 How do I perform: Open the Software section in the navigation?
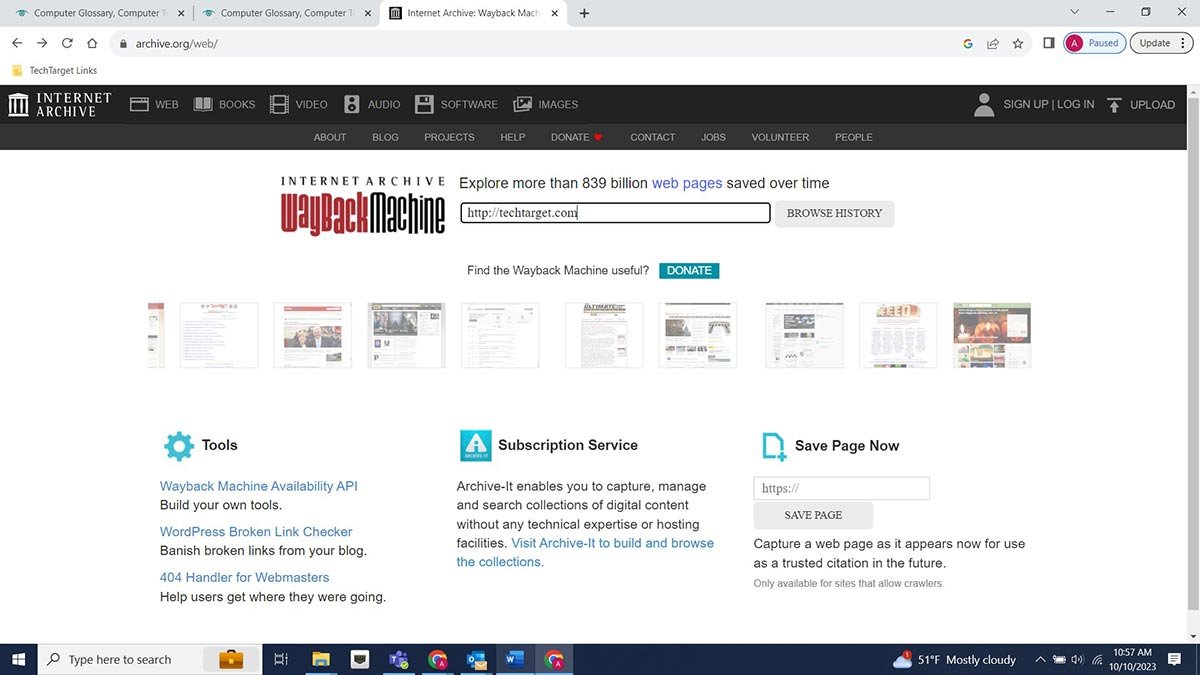pyautogui.click(x=456, y=104)
